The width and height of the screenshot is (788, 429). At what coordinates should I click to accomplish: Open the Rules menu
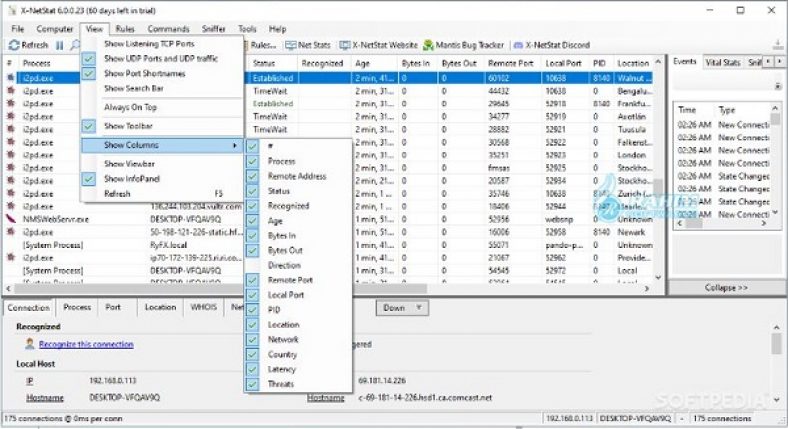(x=125, y=29)
